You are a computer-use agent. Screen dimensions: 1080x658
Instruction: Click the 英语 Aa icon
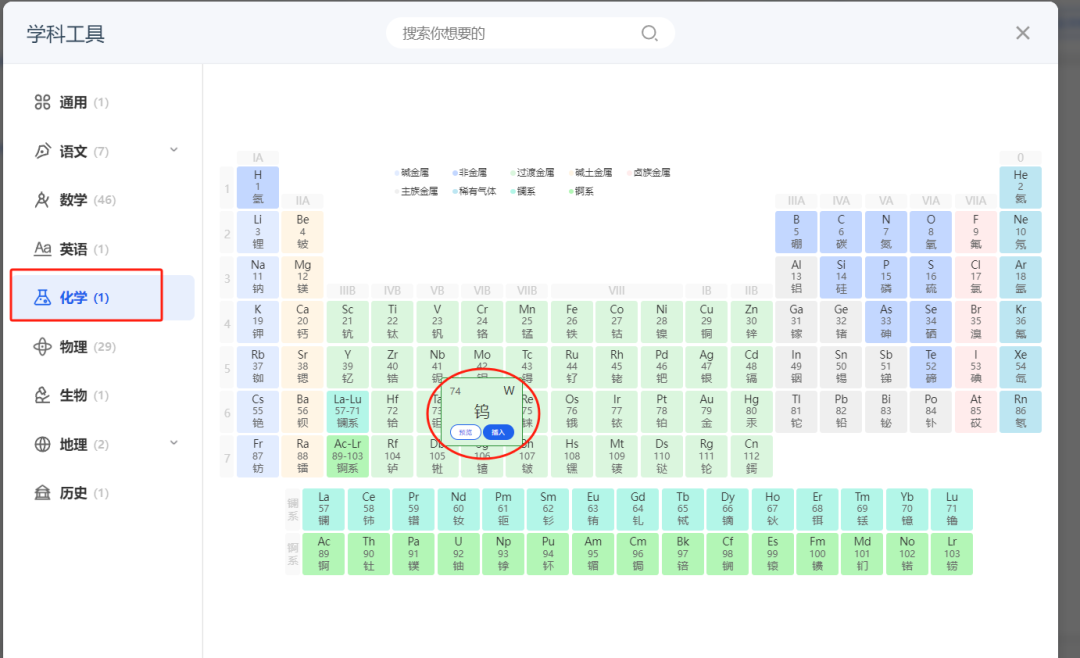coord(42,248)
